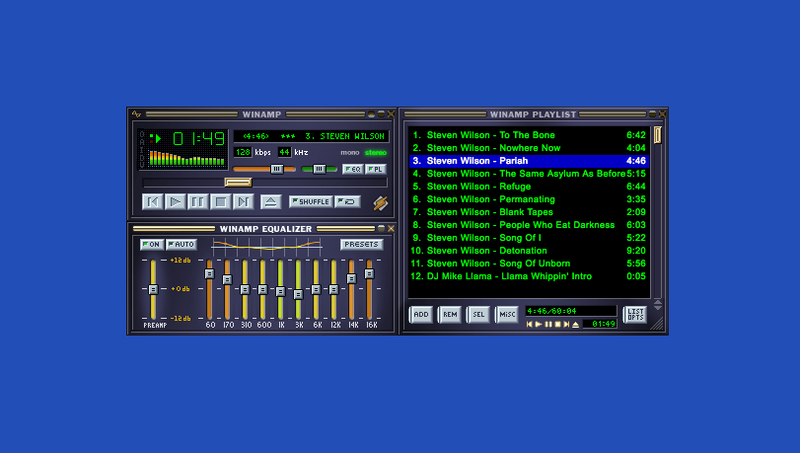The height and width of the screenshot is (453, 800).
Task: Select 'Steven Wilson - Refuge' track
Action: pyautogui.click(x=529, y=186)
